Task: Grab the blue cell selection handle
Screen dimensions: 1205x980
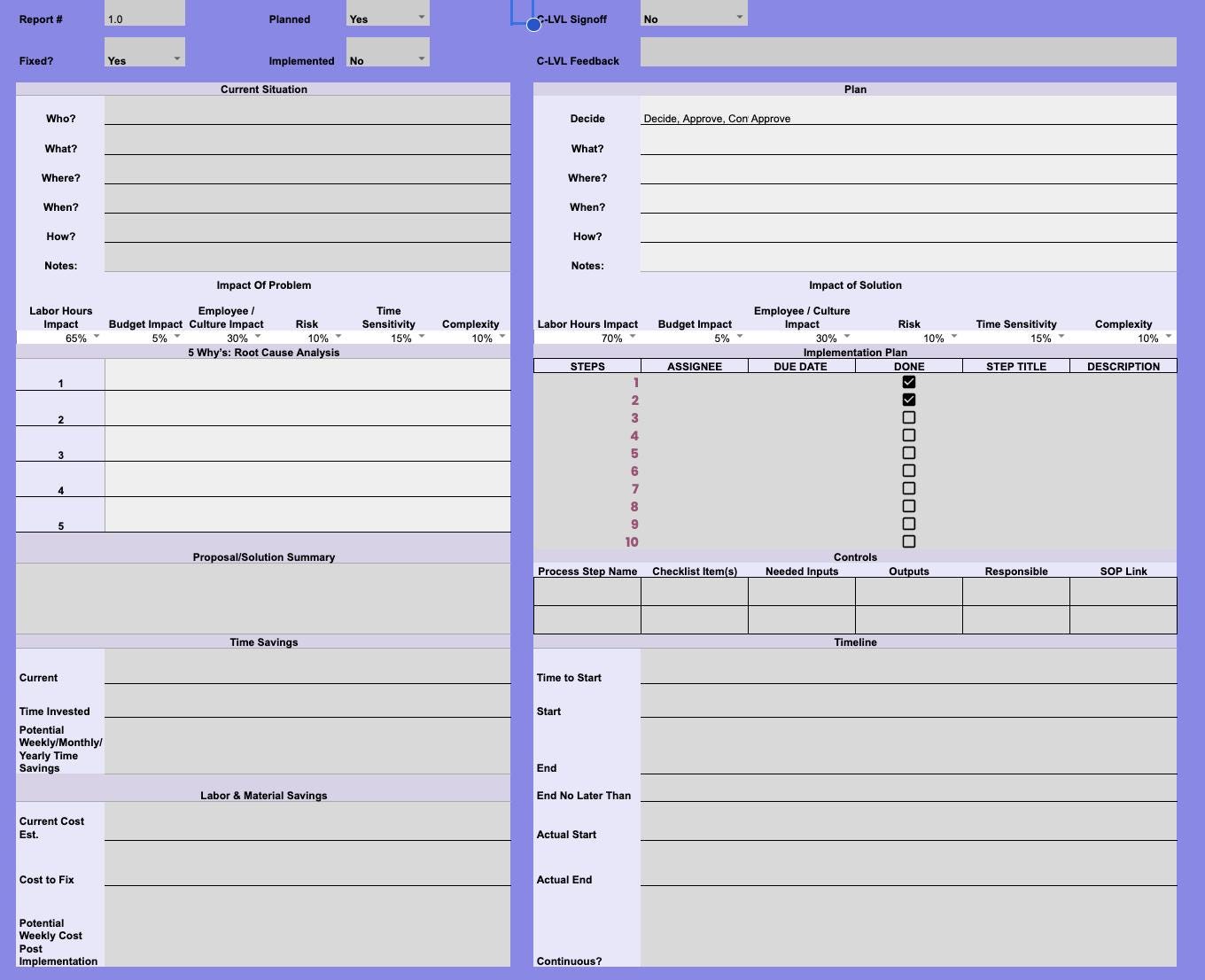Action: click(x=533, y=25)
